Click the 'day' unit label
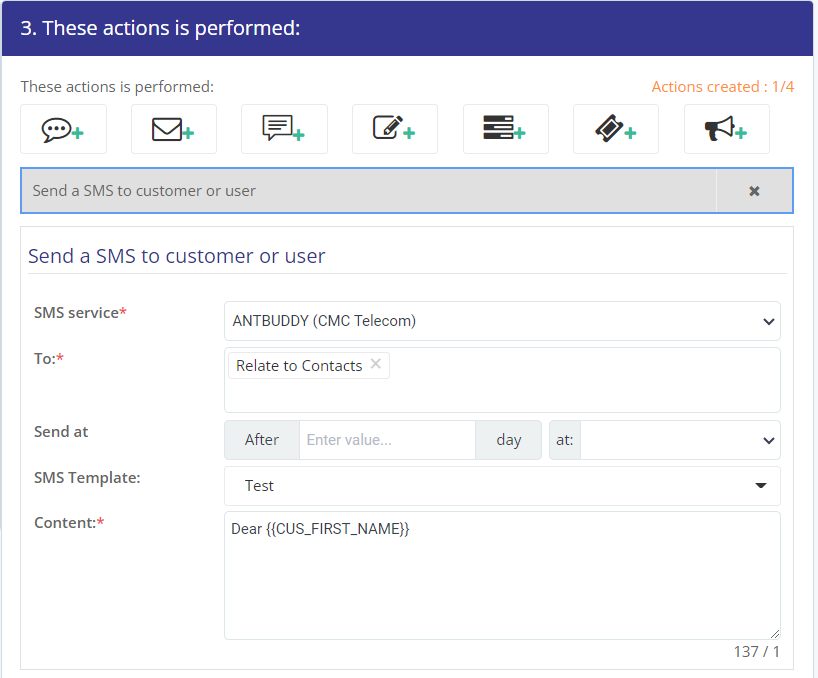Image resolution: width=818 pixels, height=678 pixels. (x=509, y=440)
